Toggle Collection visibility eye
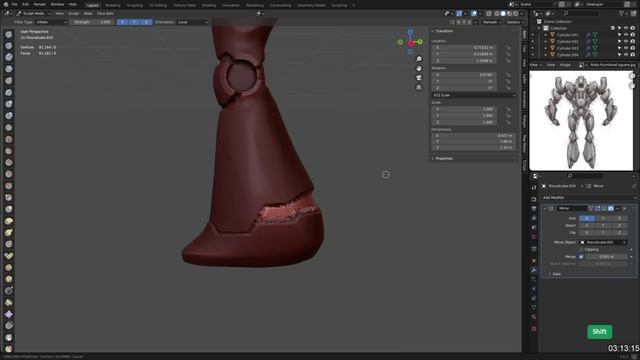640x360 pixels. [626, 28]
